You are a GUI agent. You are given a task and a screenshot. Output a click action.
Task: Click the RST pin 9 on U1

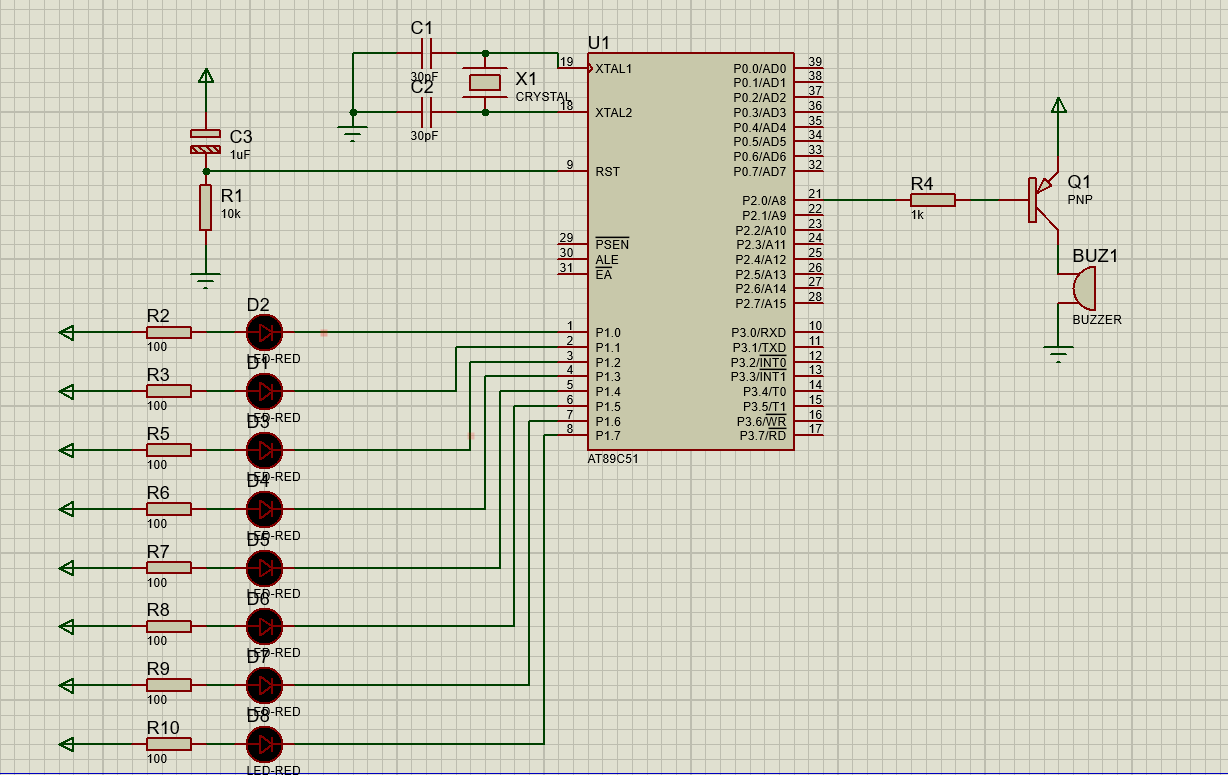point(572,171)
